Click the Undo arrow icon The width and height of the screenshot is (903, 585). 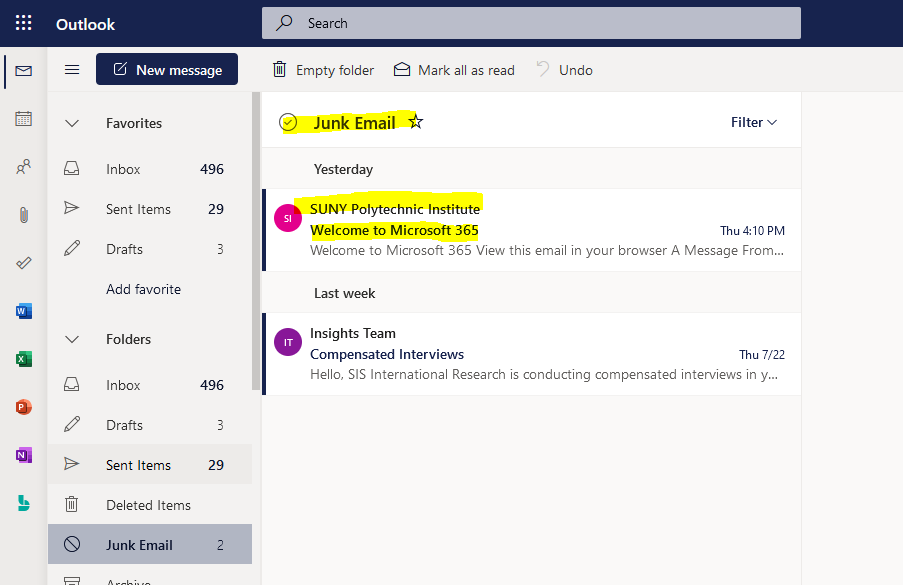pyautogui.click(x=542, y=69)
